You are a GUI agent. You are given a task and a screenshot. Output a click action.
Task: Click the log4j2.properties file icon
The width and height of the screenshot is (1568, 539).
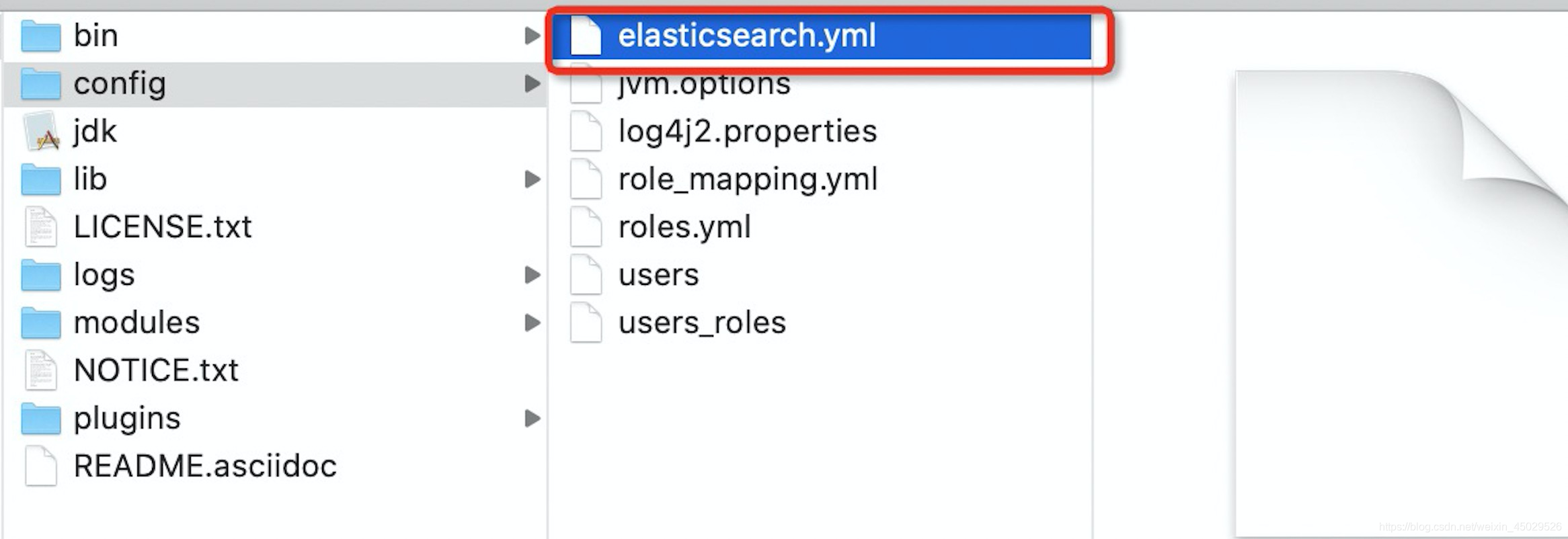coord(586,131)
